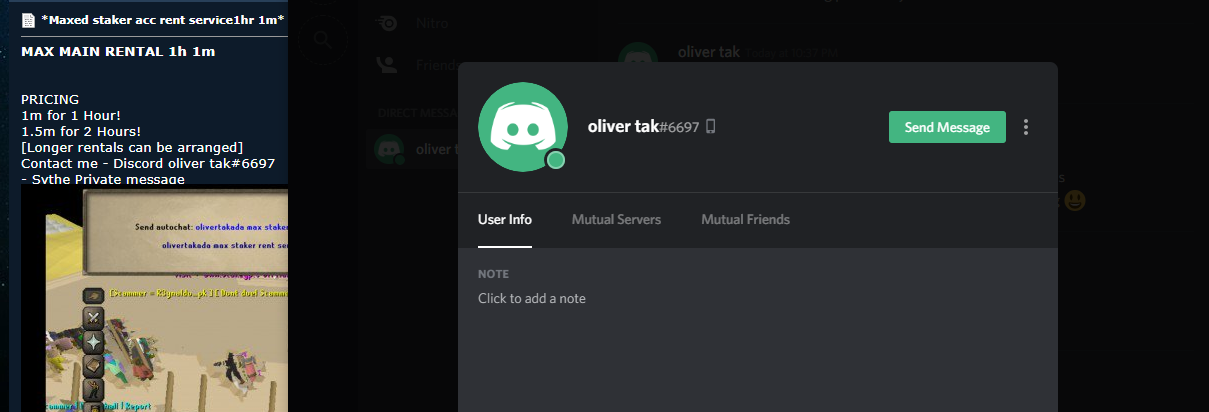Click the document icon beside post title
Viewport: 1209px width, 412px height.
[28, 20]
